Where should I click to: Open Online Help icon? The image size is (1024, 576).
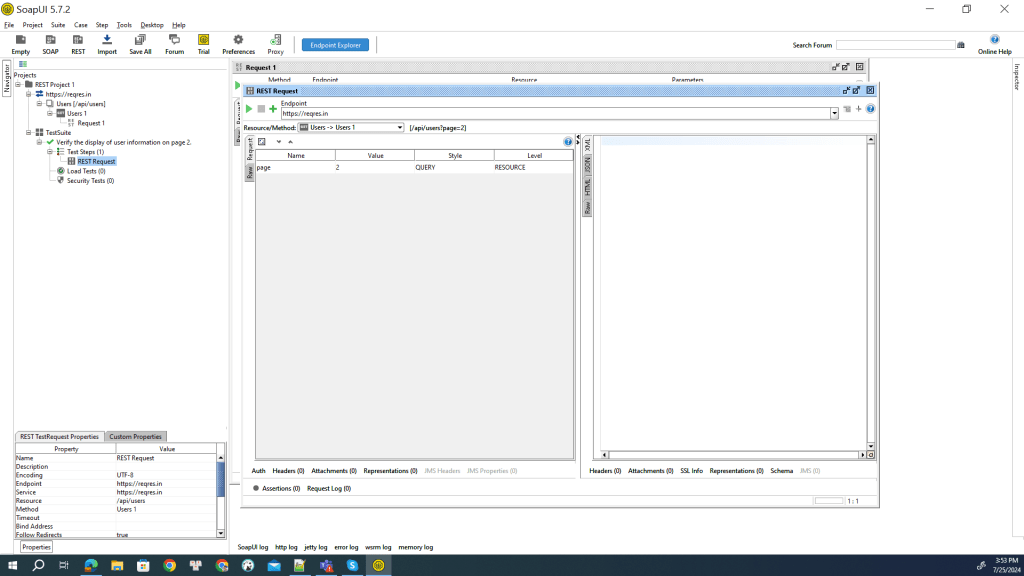[x=994, y=44]
